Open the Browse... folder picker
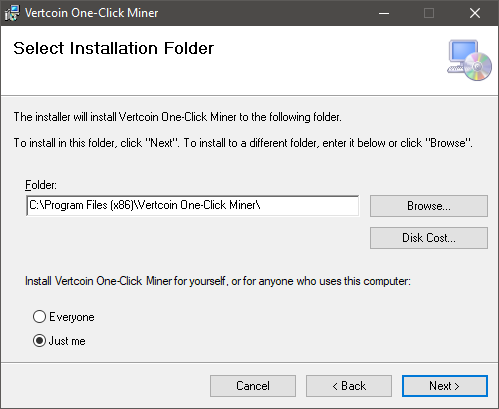Viewport: 499px width, 409px height. 429,206
